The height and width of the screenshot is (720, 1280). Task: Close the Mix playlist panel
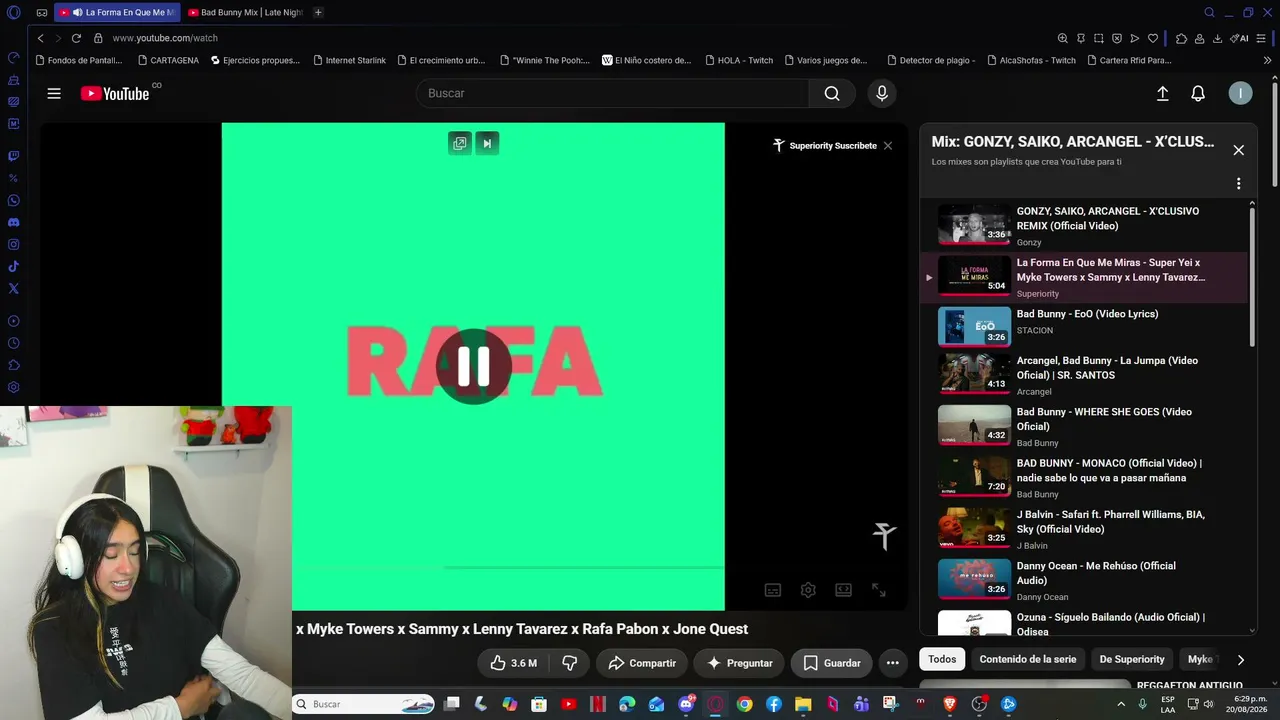[x=1238, y=150]
